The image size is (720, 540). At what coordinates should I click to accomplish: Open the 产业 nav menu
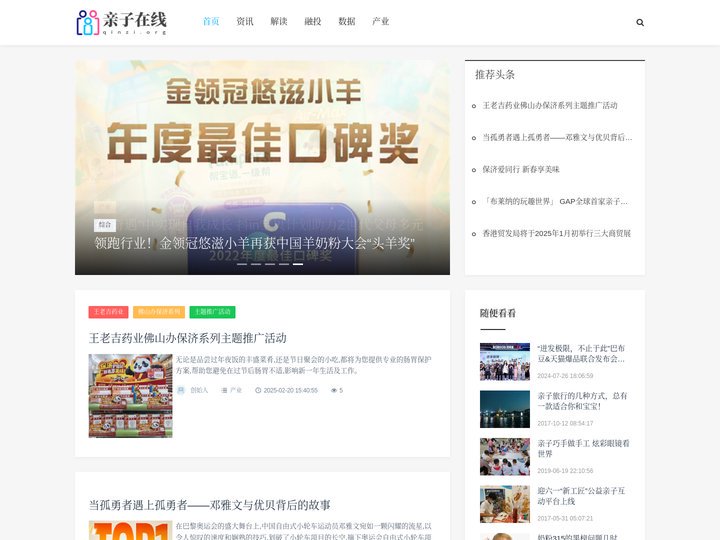tap(381, 21)
